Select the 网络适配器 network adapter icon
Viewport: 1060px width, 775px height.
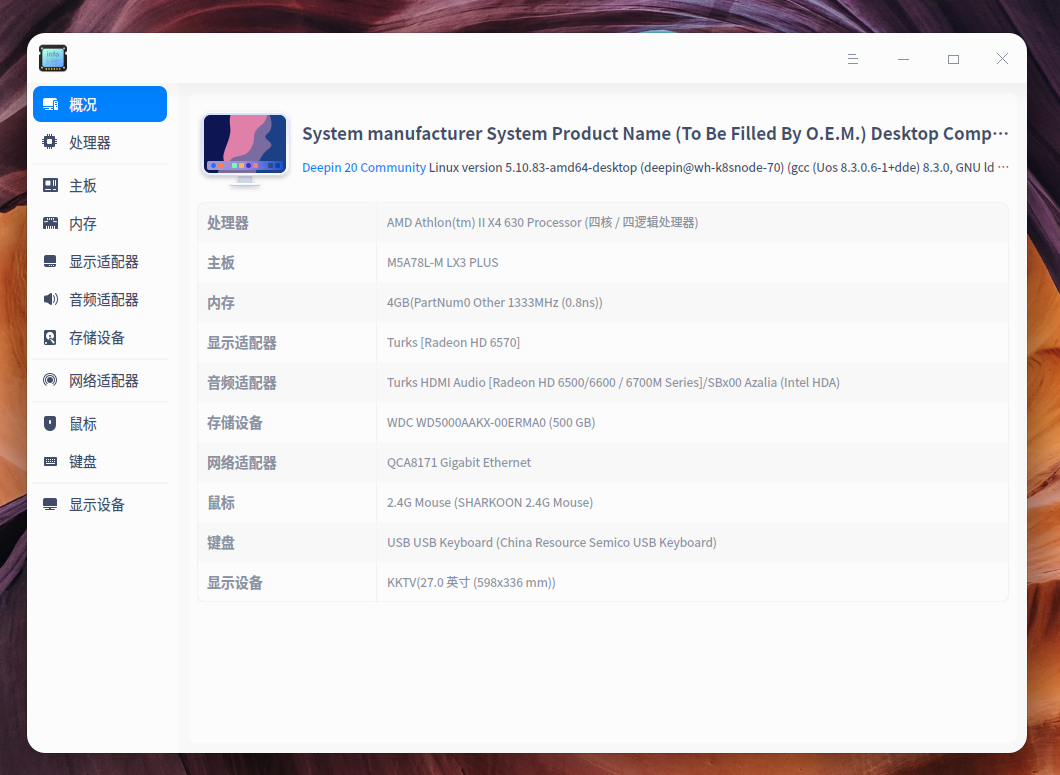click(x=49, y=380)
